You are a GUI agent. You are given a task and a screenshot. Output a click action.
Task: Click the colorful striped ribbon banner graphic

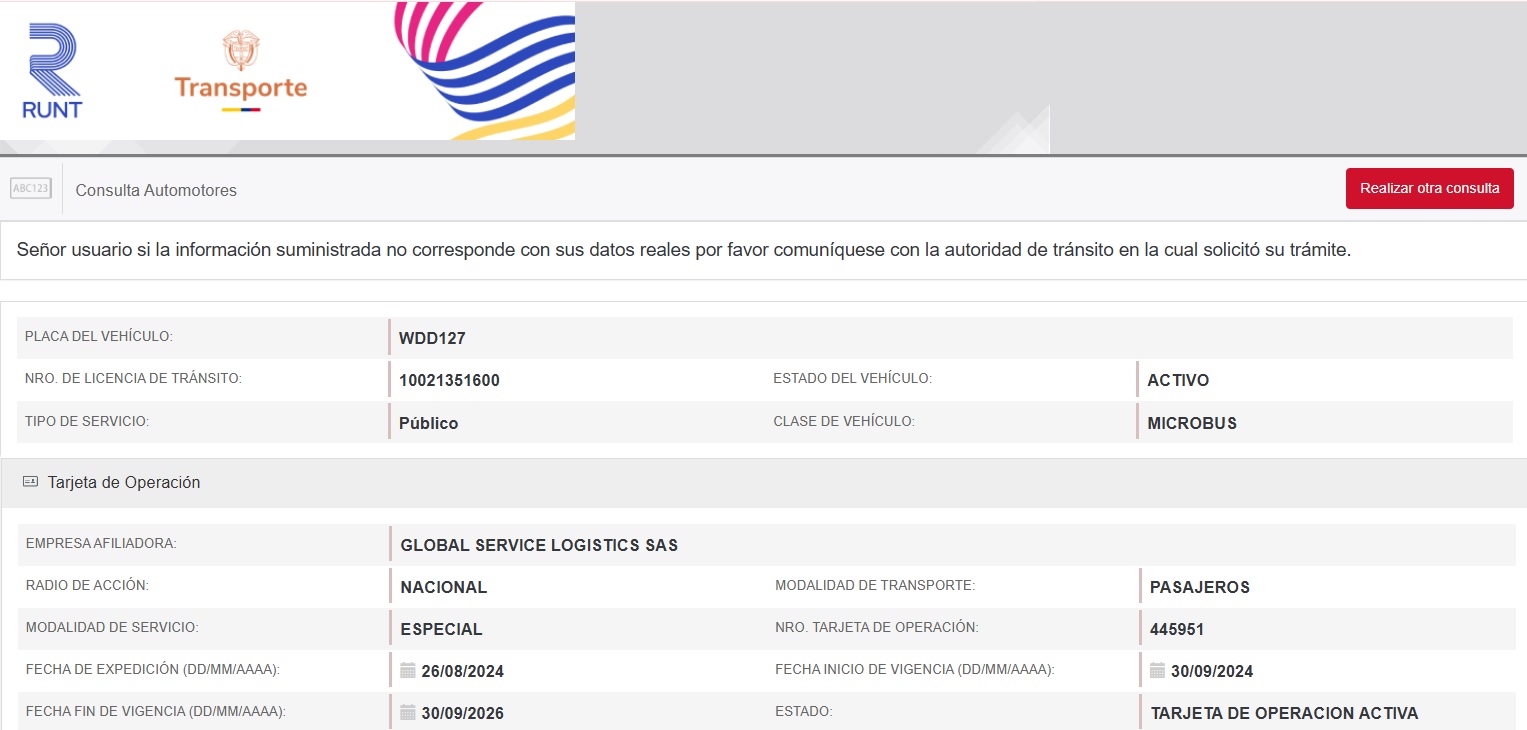[485, 70]
